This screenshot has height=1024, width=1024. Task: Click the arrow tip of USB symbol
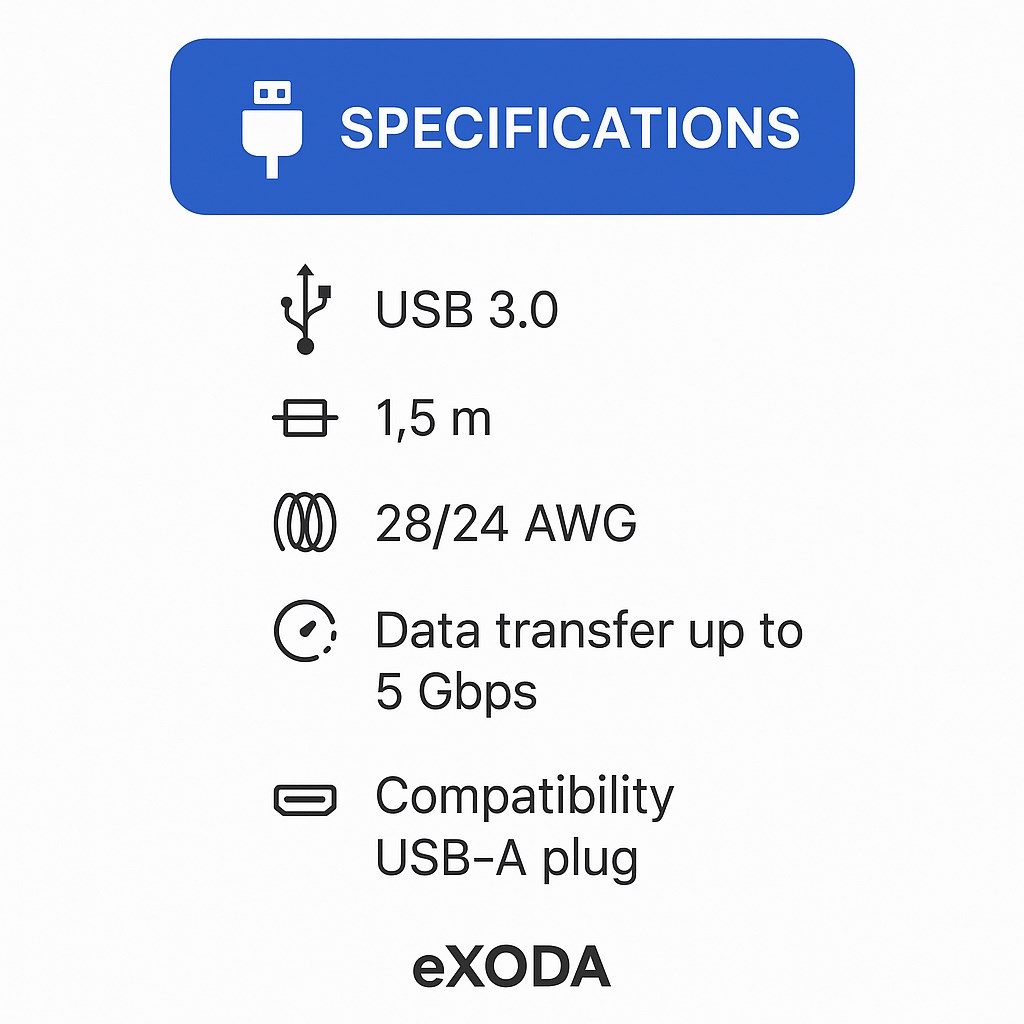point(305,269)
